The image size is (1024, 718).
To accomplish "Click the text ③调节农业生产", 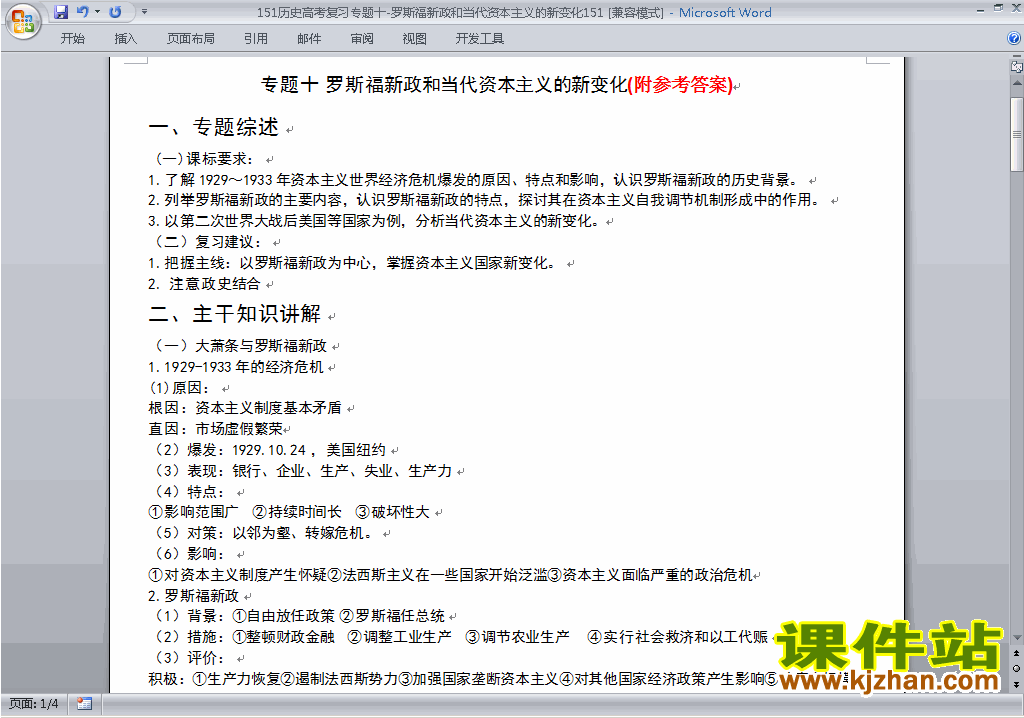I will (517, 637).
